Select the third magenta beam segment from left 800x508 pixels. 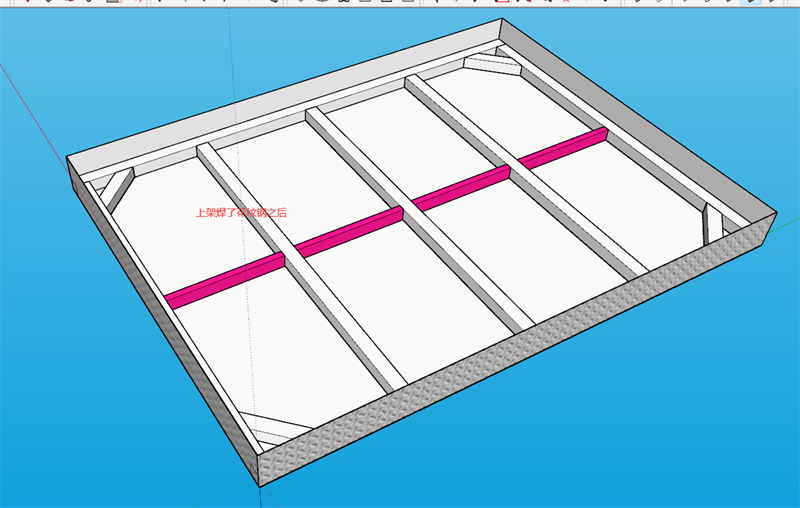tap(460, 189)
